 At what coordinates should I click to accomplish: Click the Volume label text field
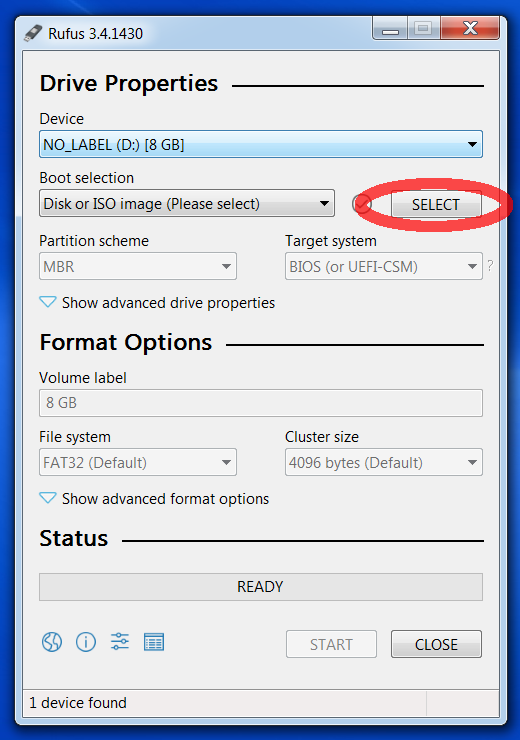[x=261, y=403]
